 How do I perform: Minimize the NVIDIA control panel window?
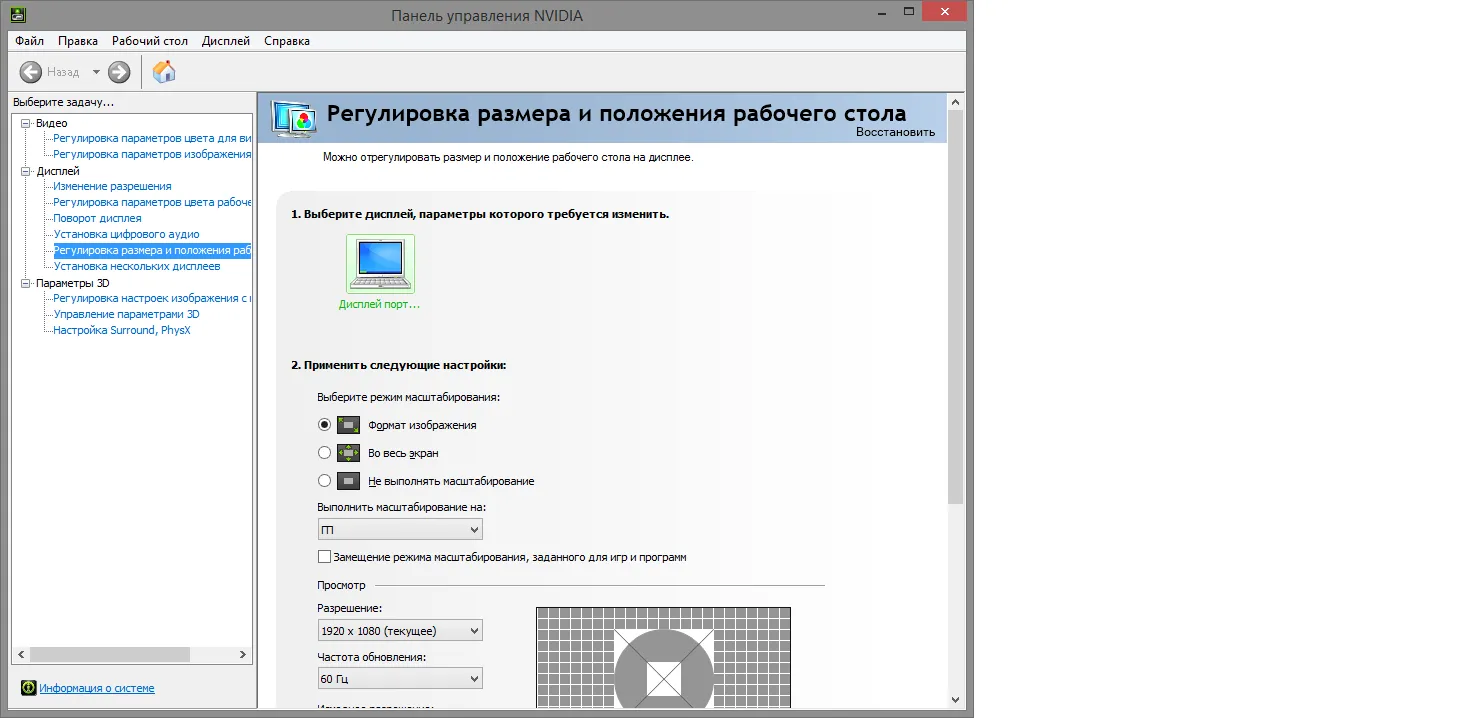pos(882,12)
